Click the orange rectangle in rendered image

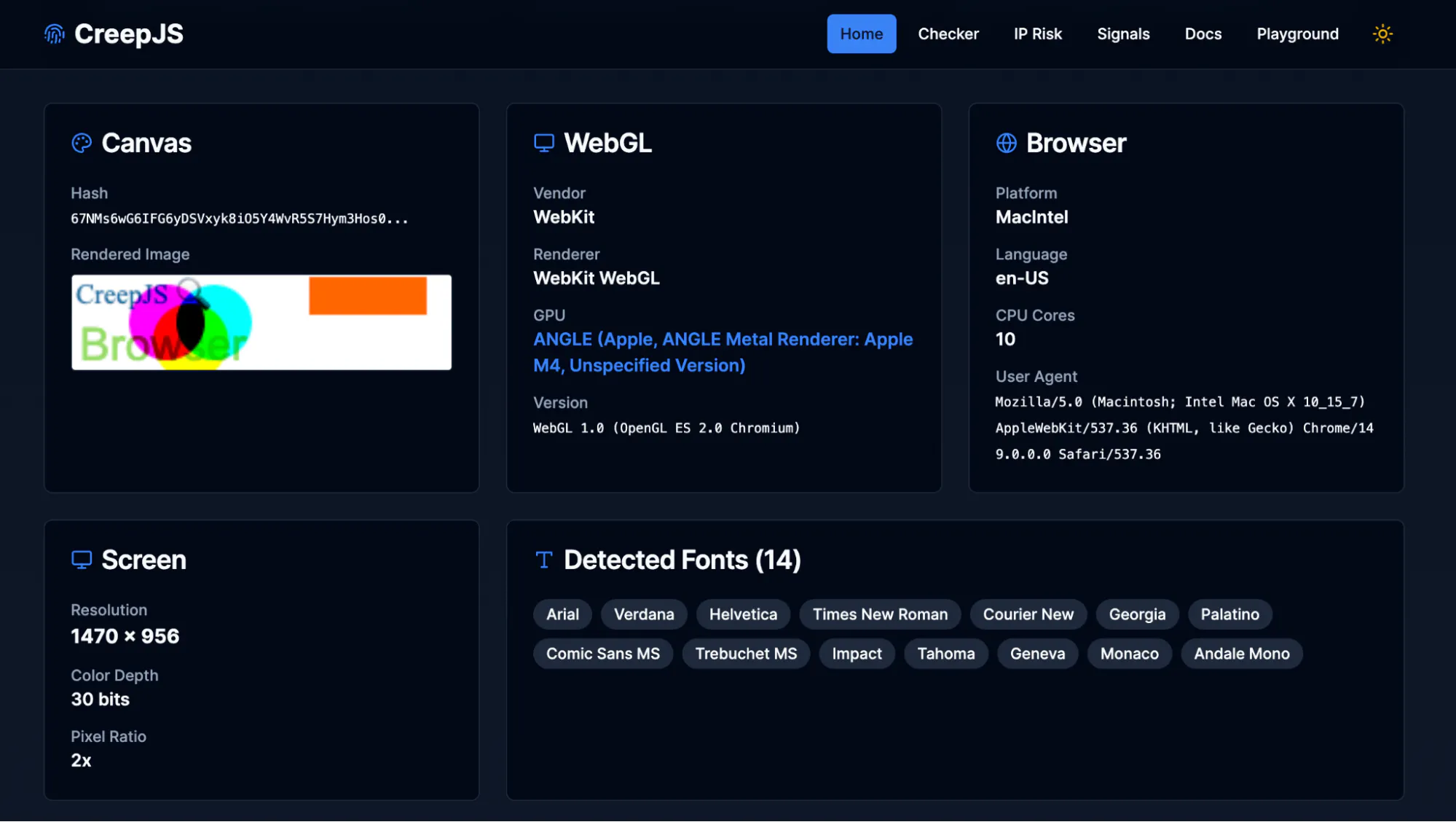pos(368,296)
